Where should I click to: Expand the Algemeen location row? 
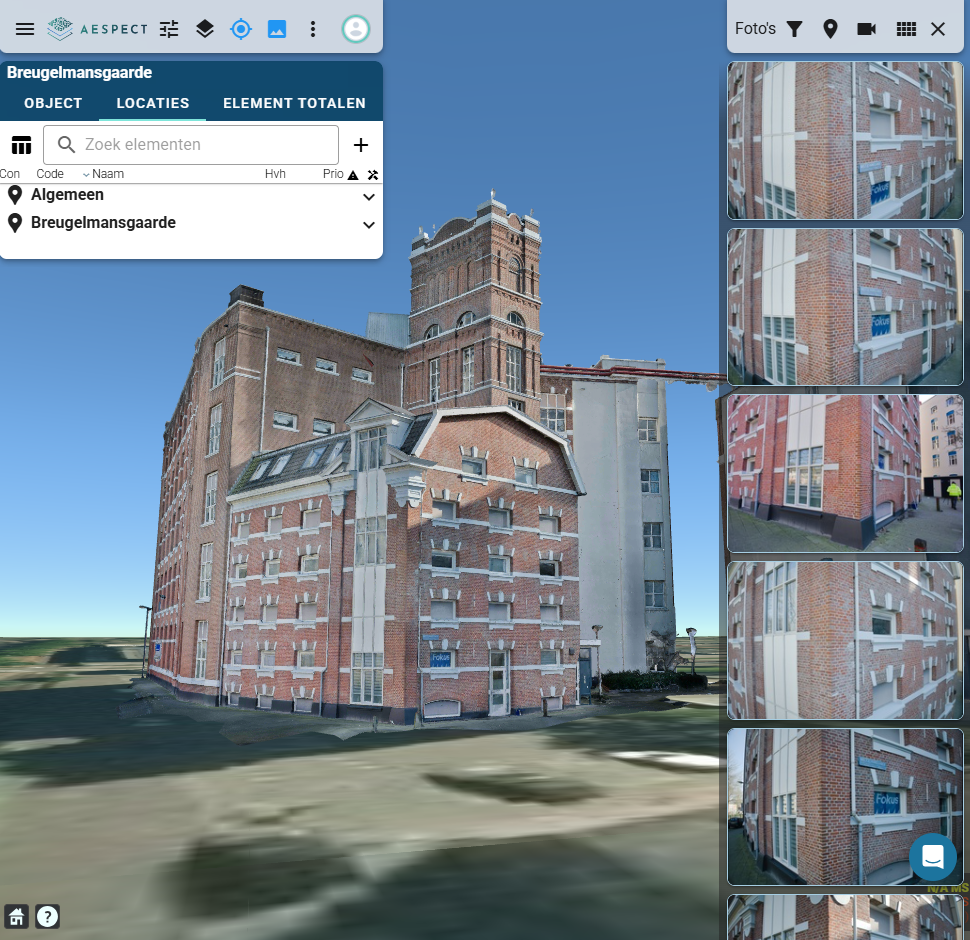coord(369,197)
